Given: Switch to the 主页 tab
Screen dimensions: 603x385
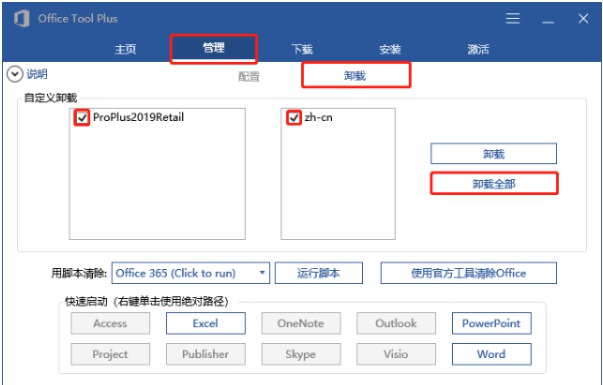Looking at the screenshot, I should pyautogui.click(x=125, y=50).
